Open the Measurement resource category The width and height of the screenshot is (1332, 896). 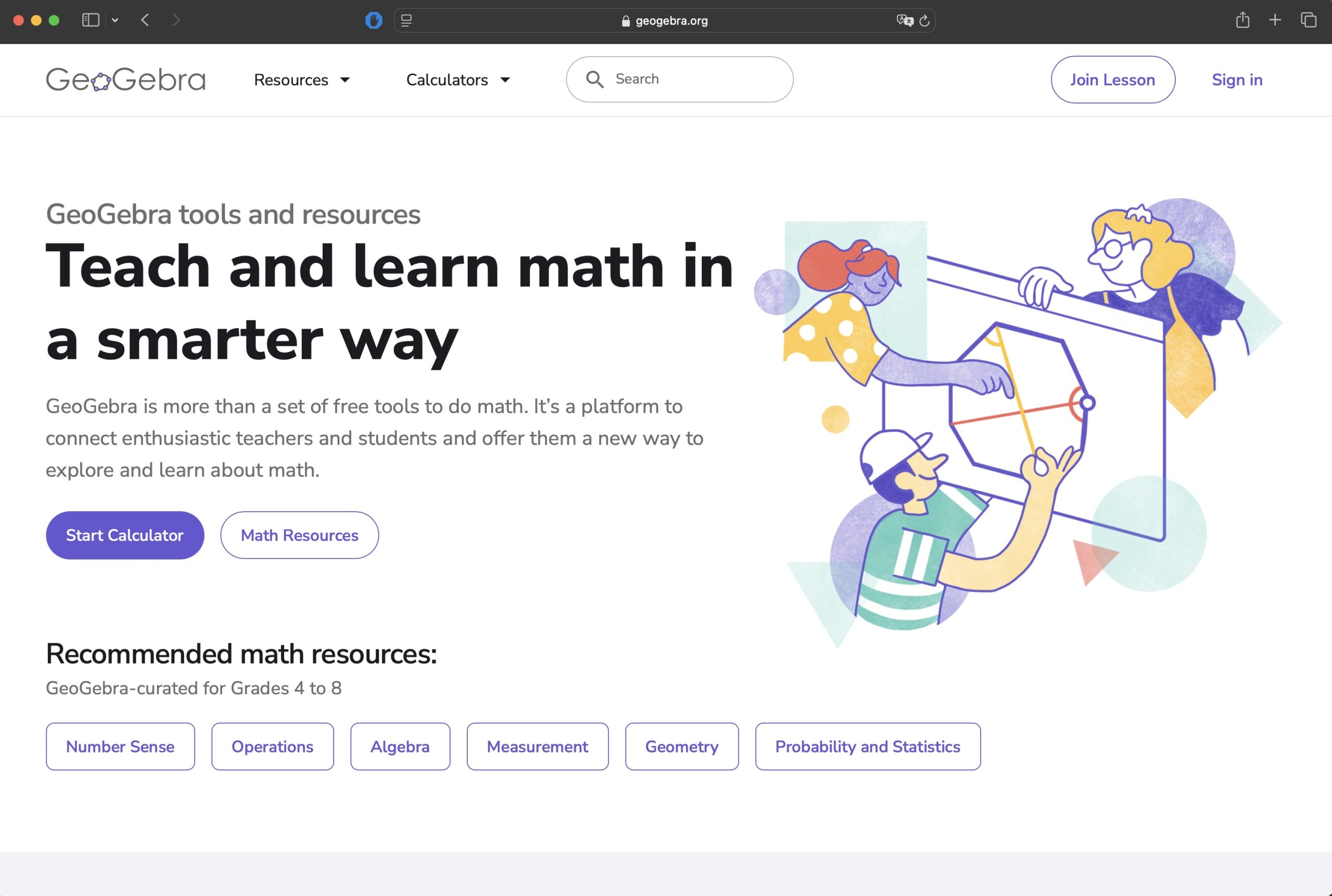point(537,746)
